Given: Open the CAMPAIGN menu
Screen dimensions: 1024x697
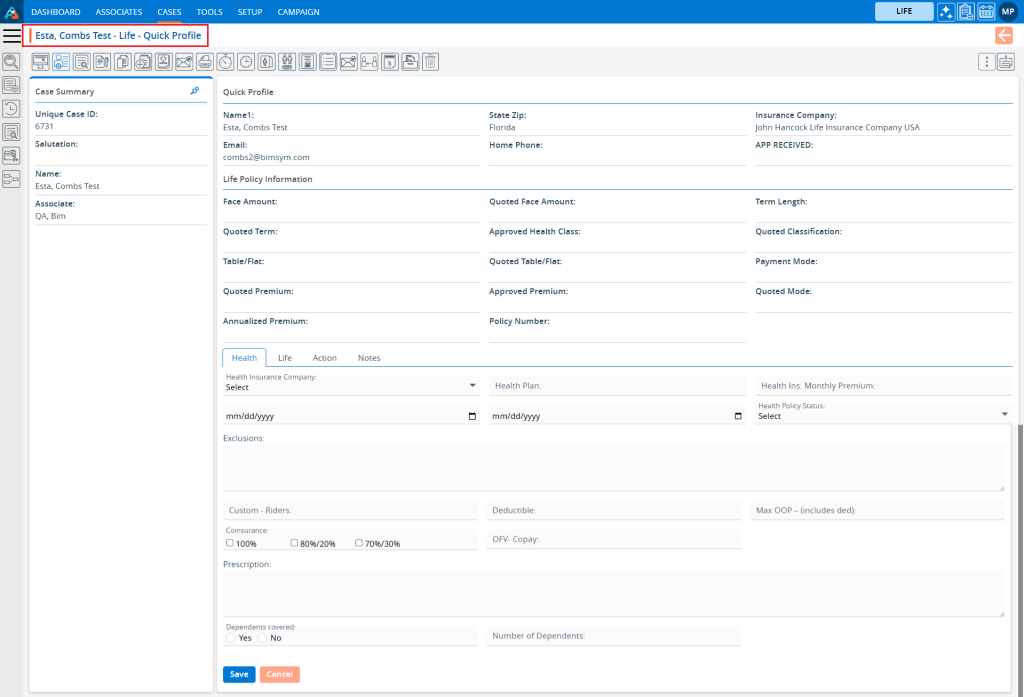Looking at the screenshot, I should coord(298,12).
